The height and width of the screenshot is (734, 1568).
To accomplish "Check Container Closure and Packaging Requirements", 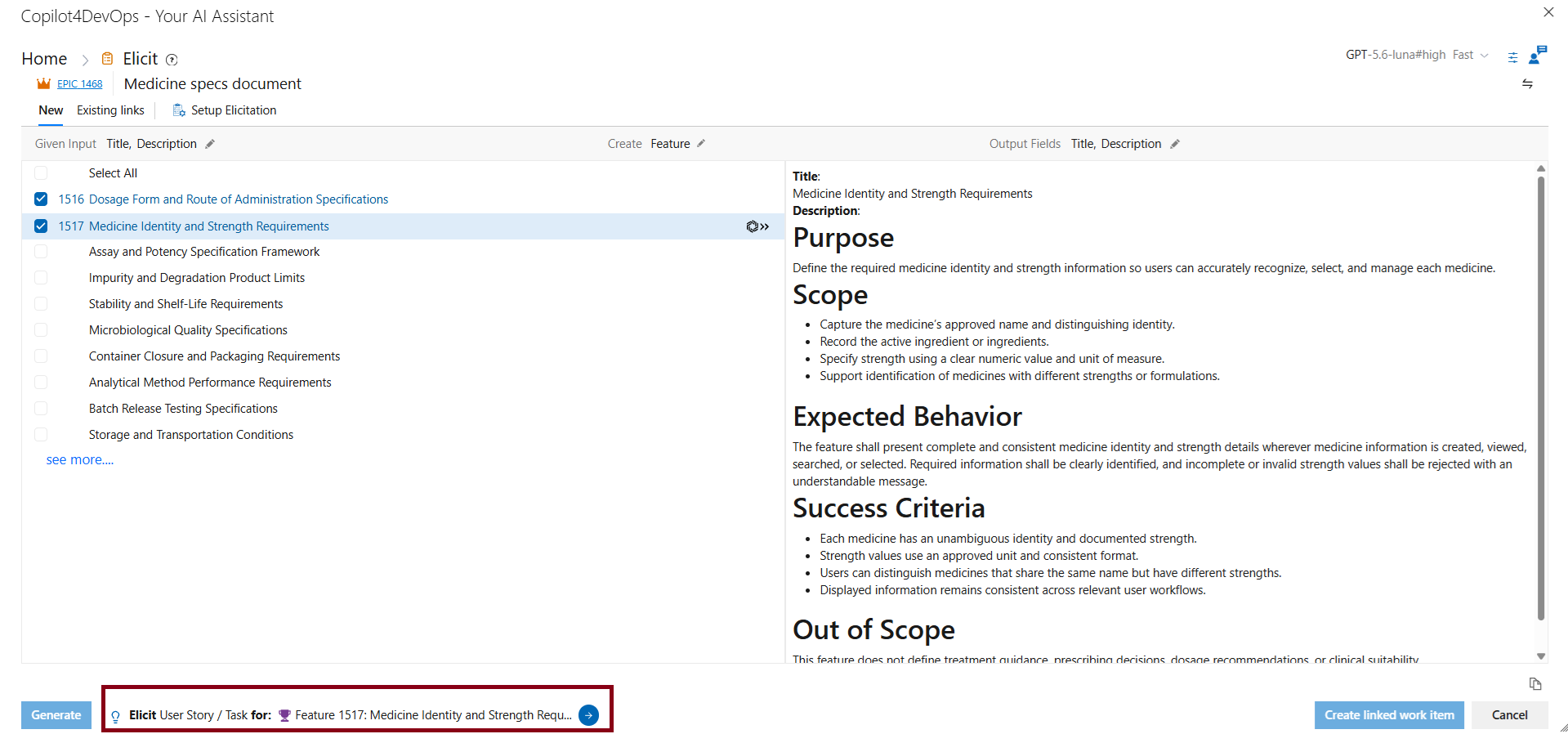I will tap(41, 356).
